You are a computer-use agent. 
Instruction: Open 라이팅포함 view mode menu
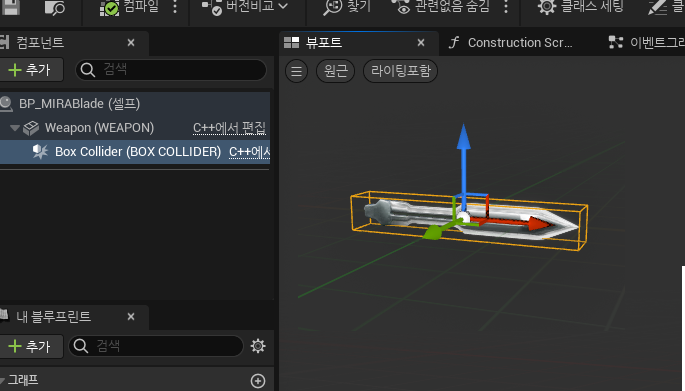tap(401, 71)
